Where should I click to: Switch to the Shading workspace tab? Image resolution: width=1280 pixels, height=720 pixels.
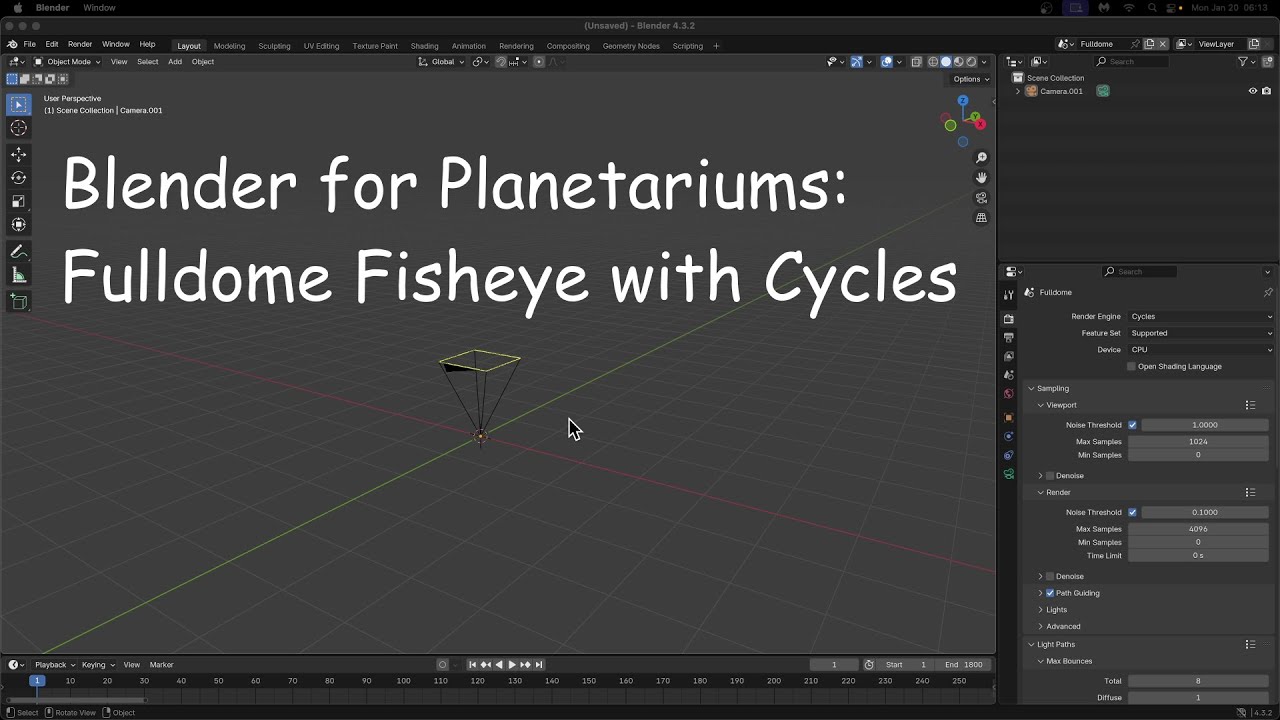pyautogui.click(x=424, y=46)
